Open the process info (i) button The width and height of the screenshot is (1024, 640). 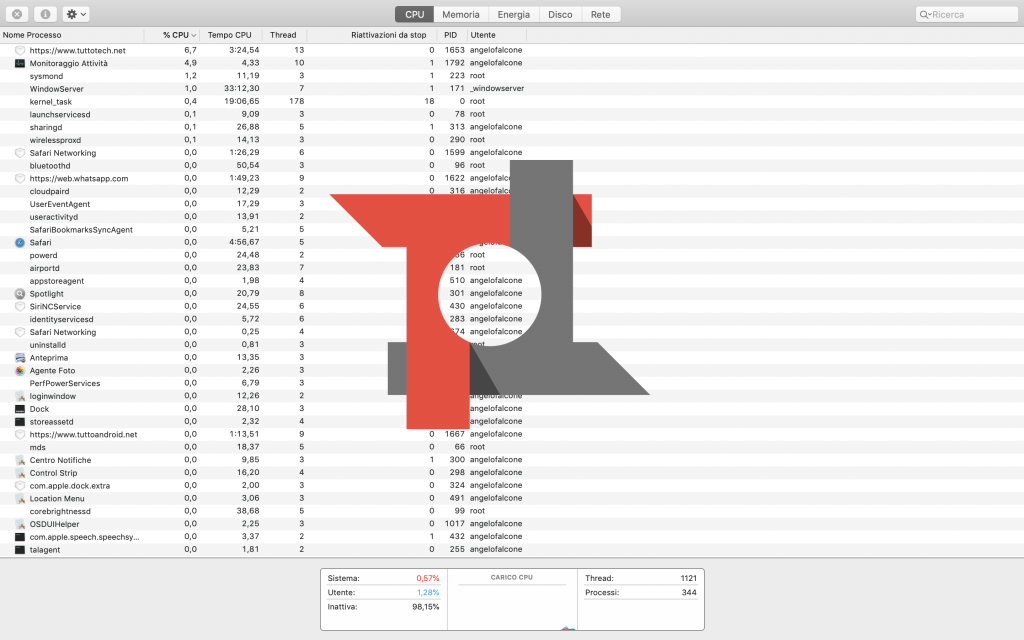pos(46,14)
